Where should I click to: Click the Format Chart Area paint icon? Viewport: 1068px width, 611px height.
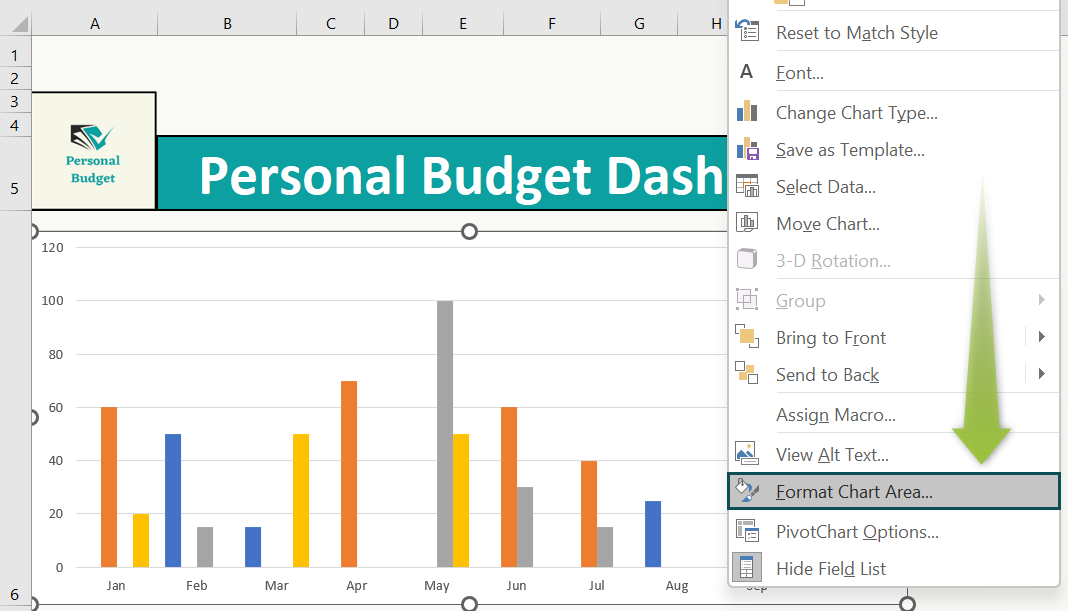747,490
